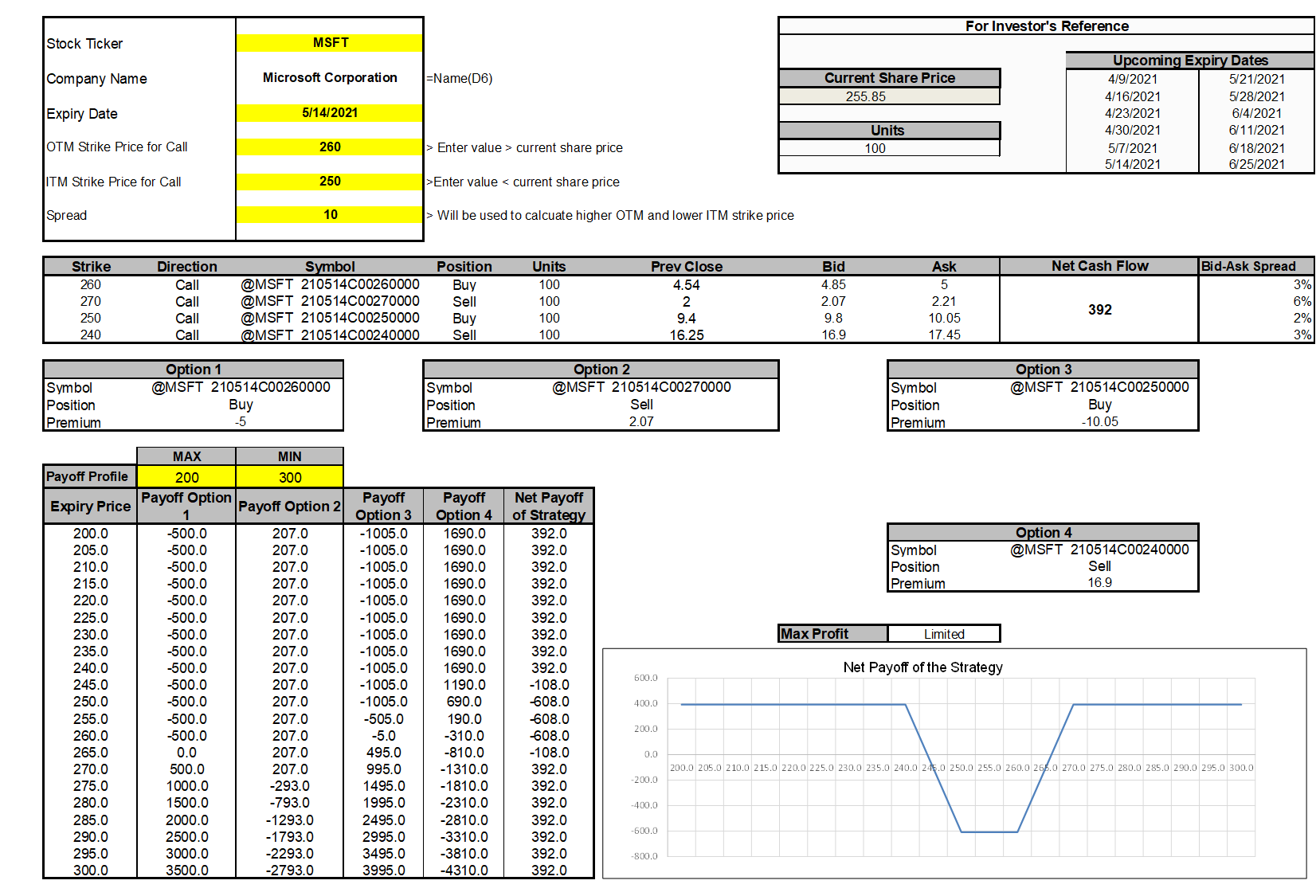Image resolution: width=1316 pixels, height=896 pixels.
Task: Click the Net Payoff of the Strategy chart title
Action: 922,667
